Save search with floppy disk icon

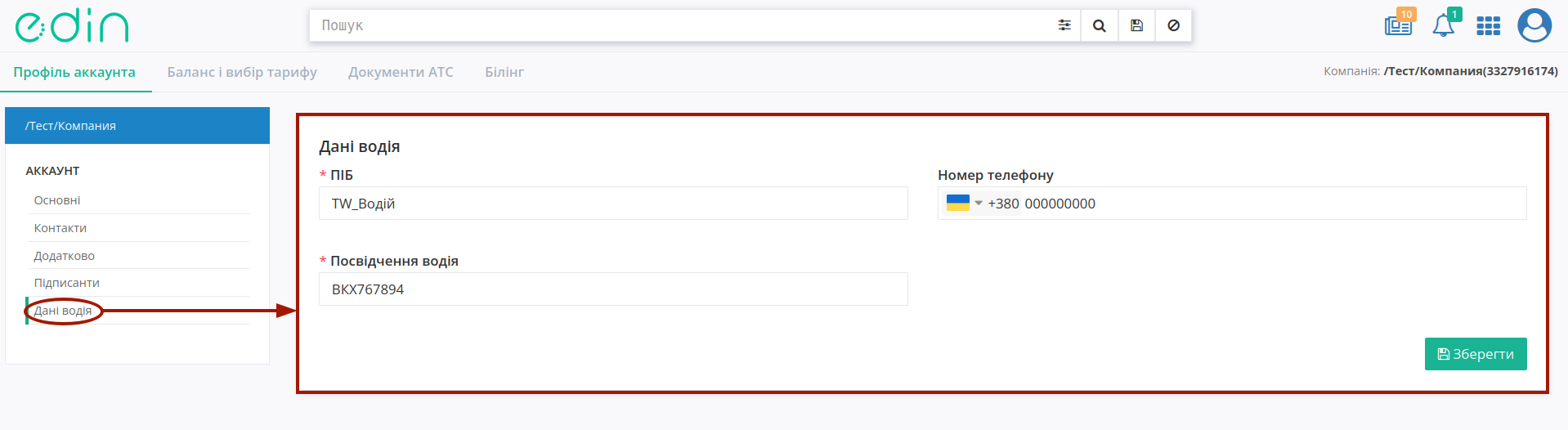1136,25
